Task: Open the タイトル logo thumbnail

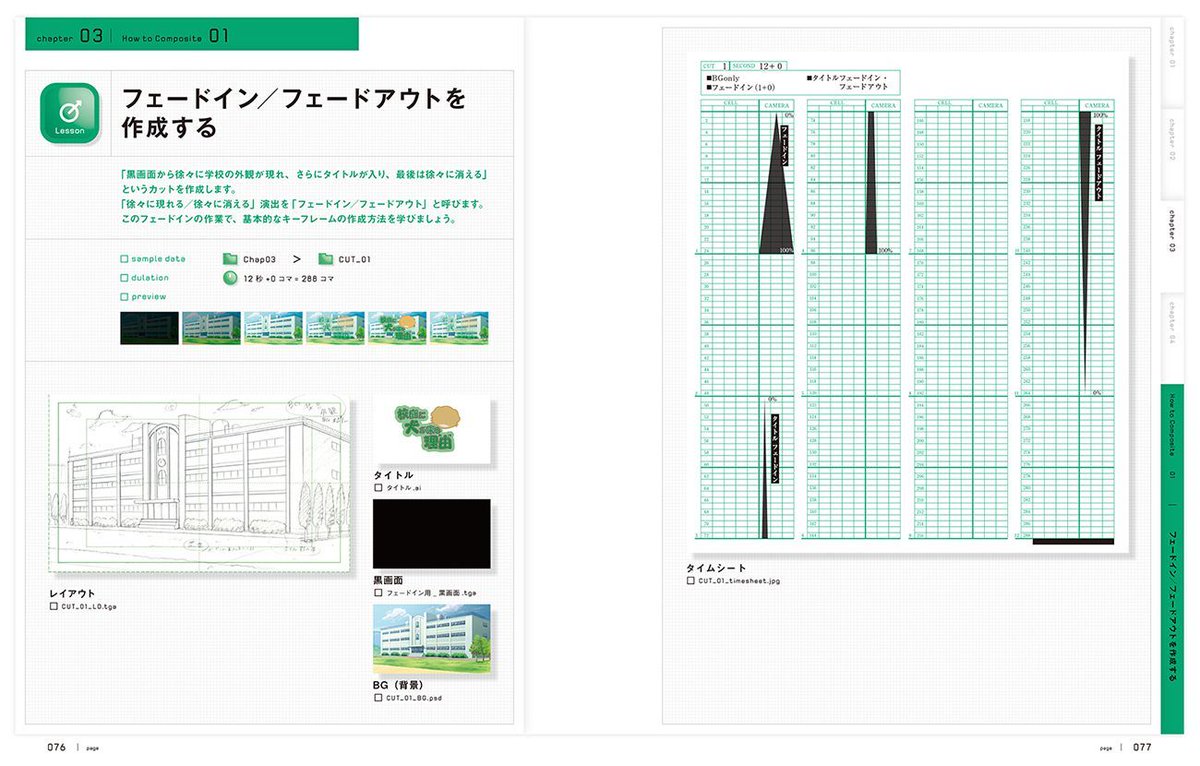Action: click(x=432, y=428)
